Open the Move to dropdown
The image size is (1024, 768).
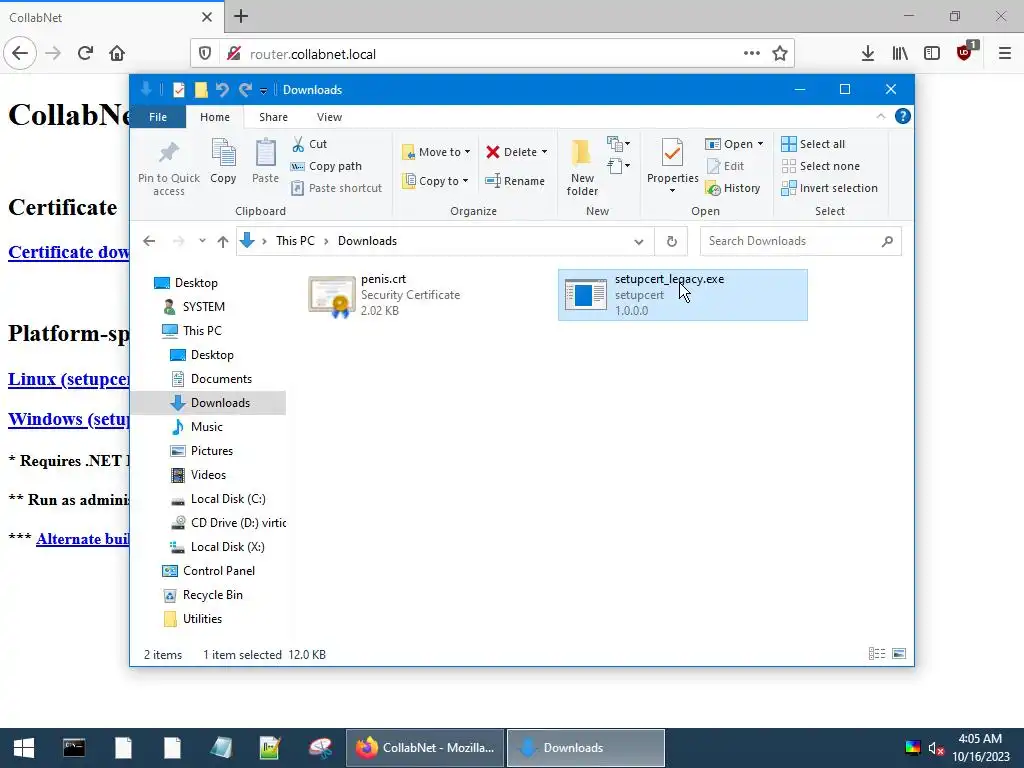point(436,152)
